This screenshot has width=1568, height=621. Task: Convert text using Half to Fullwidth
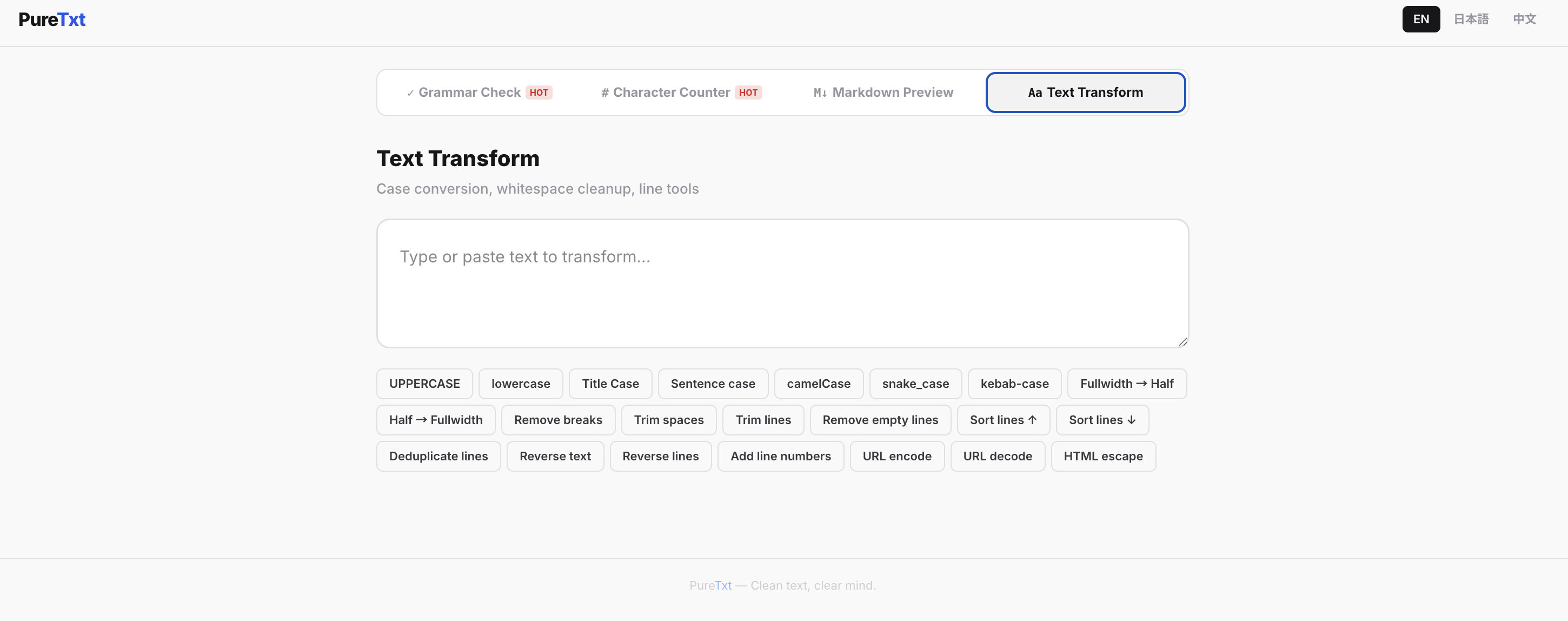(x=435, y=419)
